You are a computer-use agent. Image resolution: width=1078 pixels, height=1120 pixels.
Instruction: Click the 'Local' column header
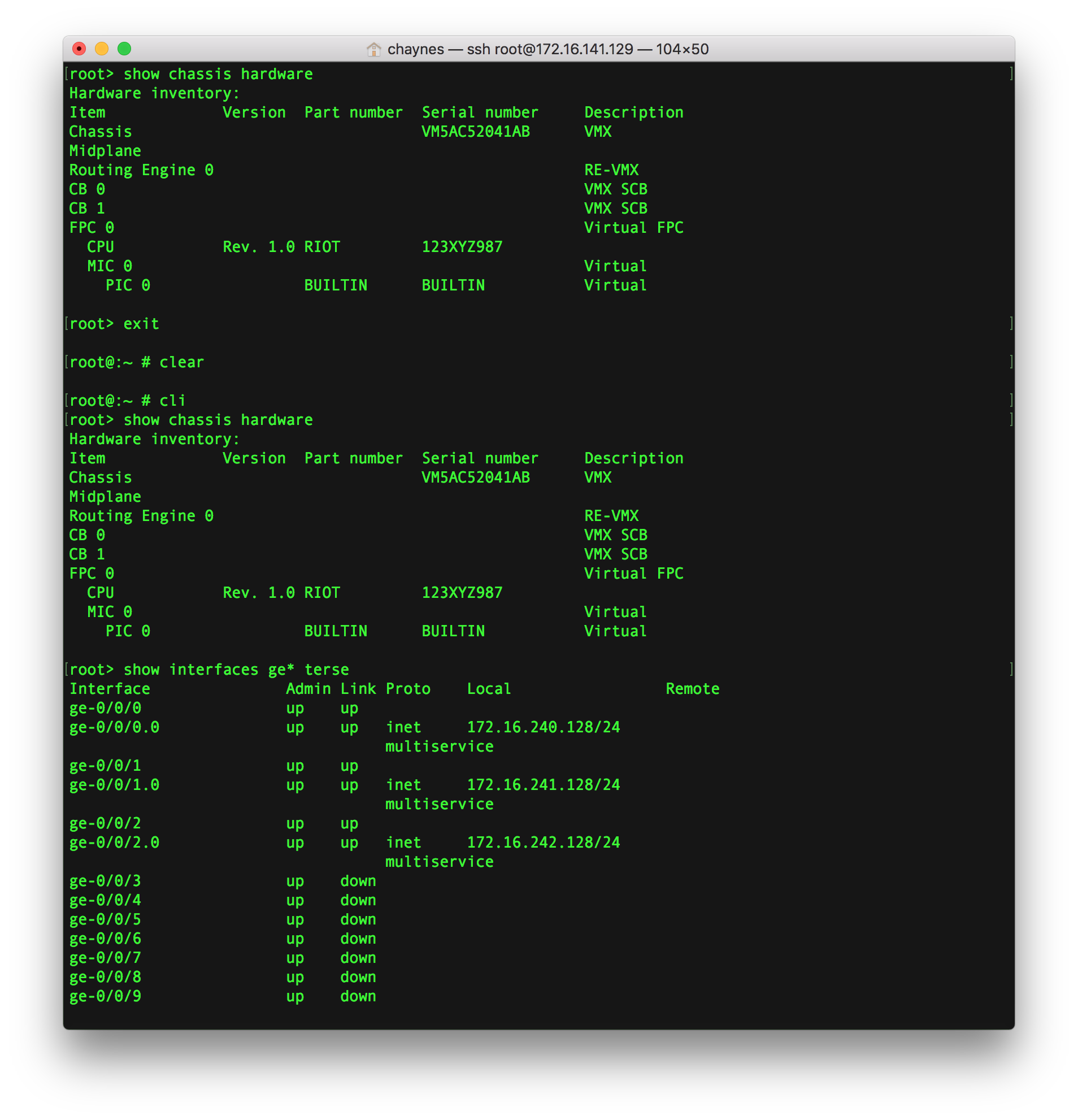pos(489,689)
